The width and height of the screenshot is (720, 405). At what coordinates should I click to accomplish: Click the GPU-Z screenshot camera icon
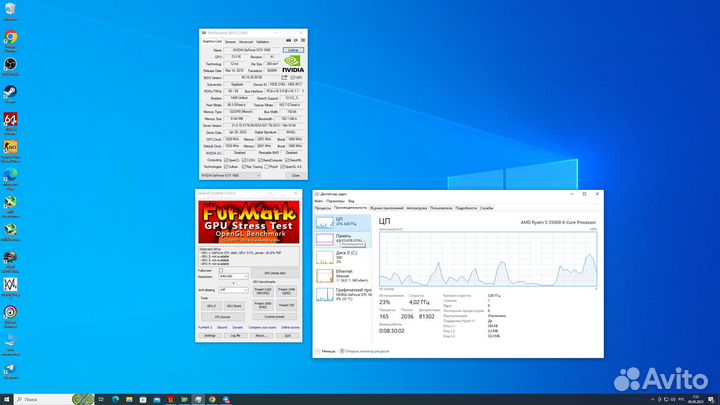tap(288, 41)
